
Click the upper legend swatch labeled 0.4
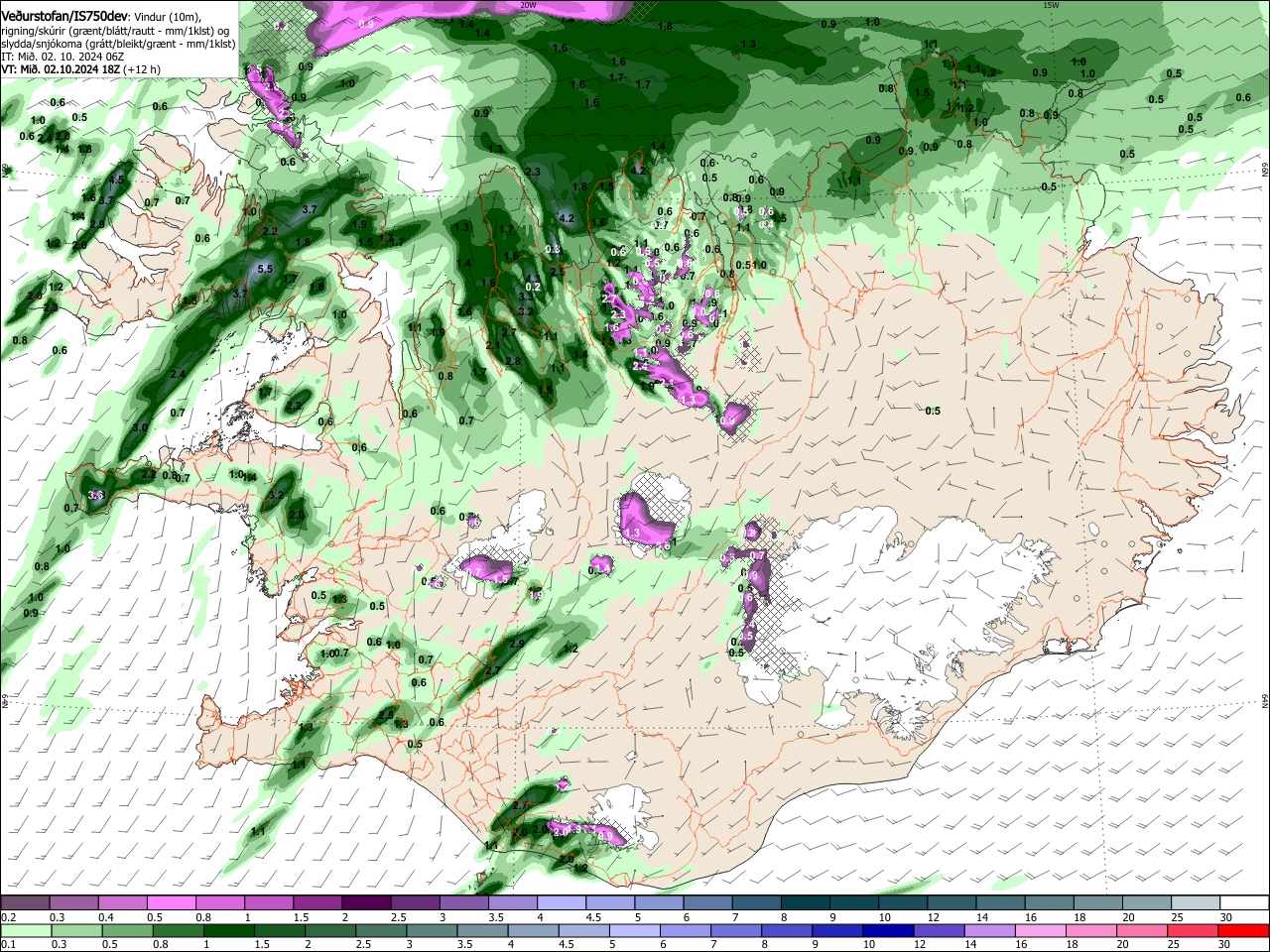[x=122, y=903]
